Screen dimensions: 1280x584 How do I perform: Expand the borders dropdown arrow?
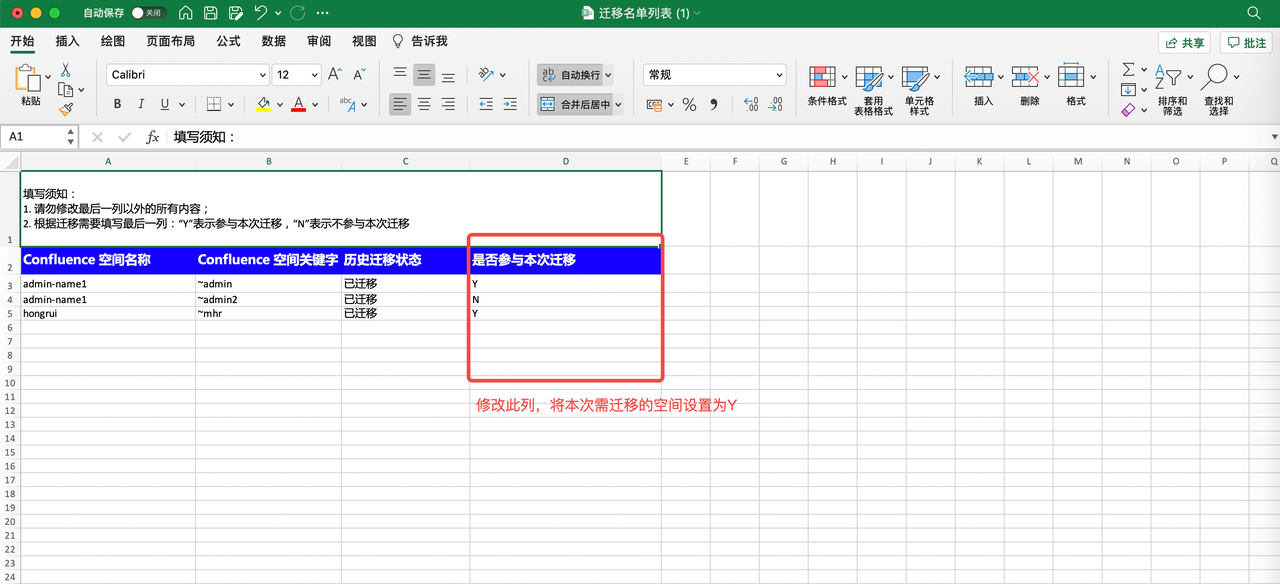(x=232, y=104)
